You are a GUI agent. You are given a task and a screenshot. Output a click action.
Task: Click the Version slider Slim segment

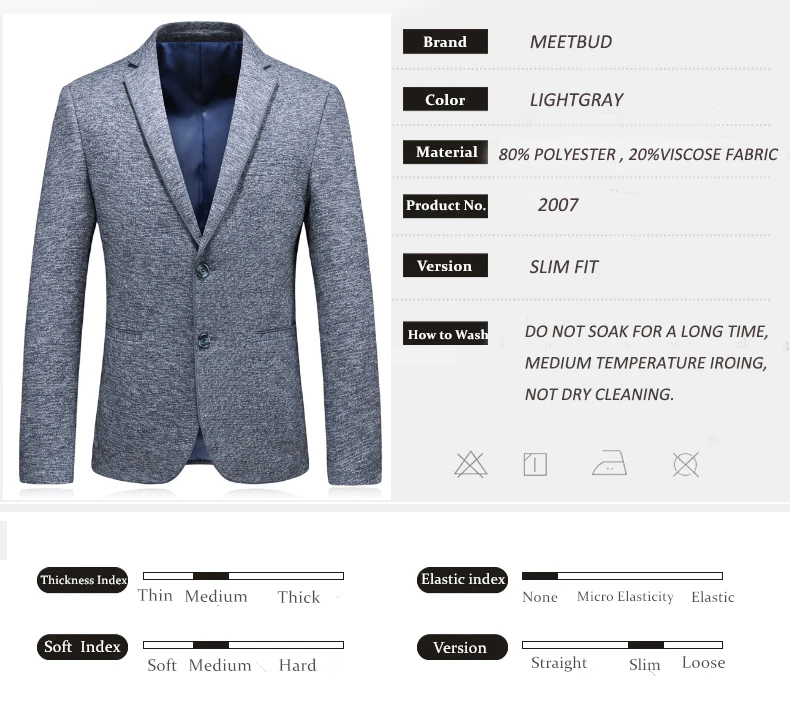coord(646,645)
